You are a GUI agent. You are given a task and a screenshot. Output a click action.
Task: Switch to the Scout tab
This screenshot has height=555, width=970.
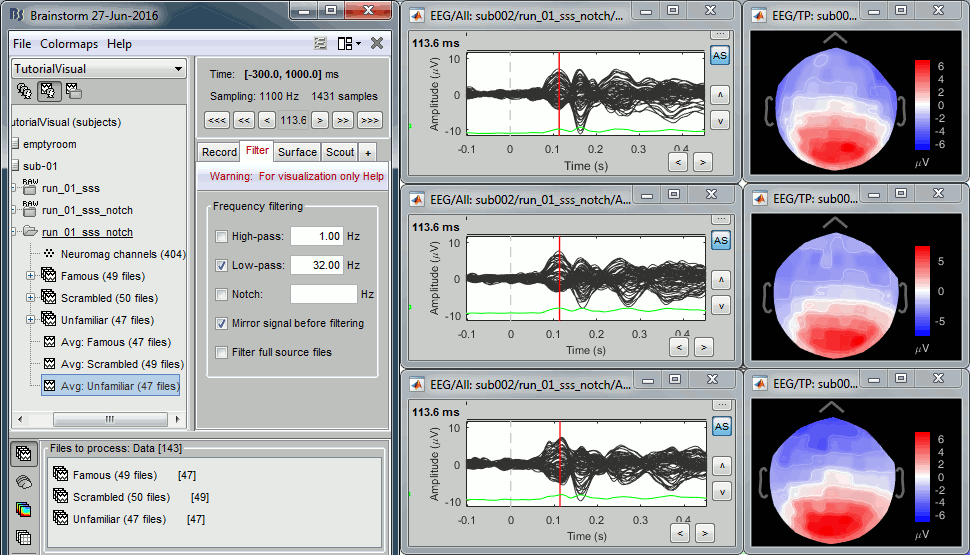pos(340,152)
